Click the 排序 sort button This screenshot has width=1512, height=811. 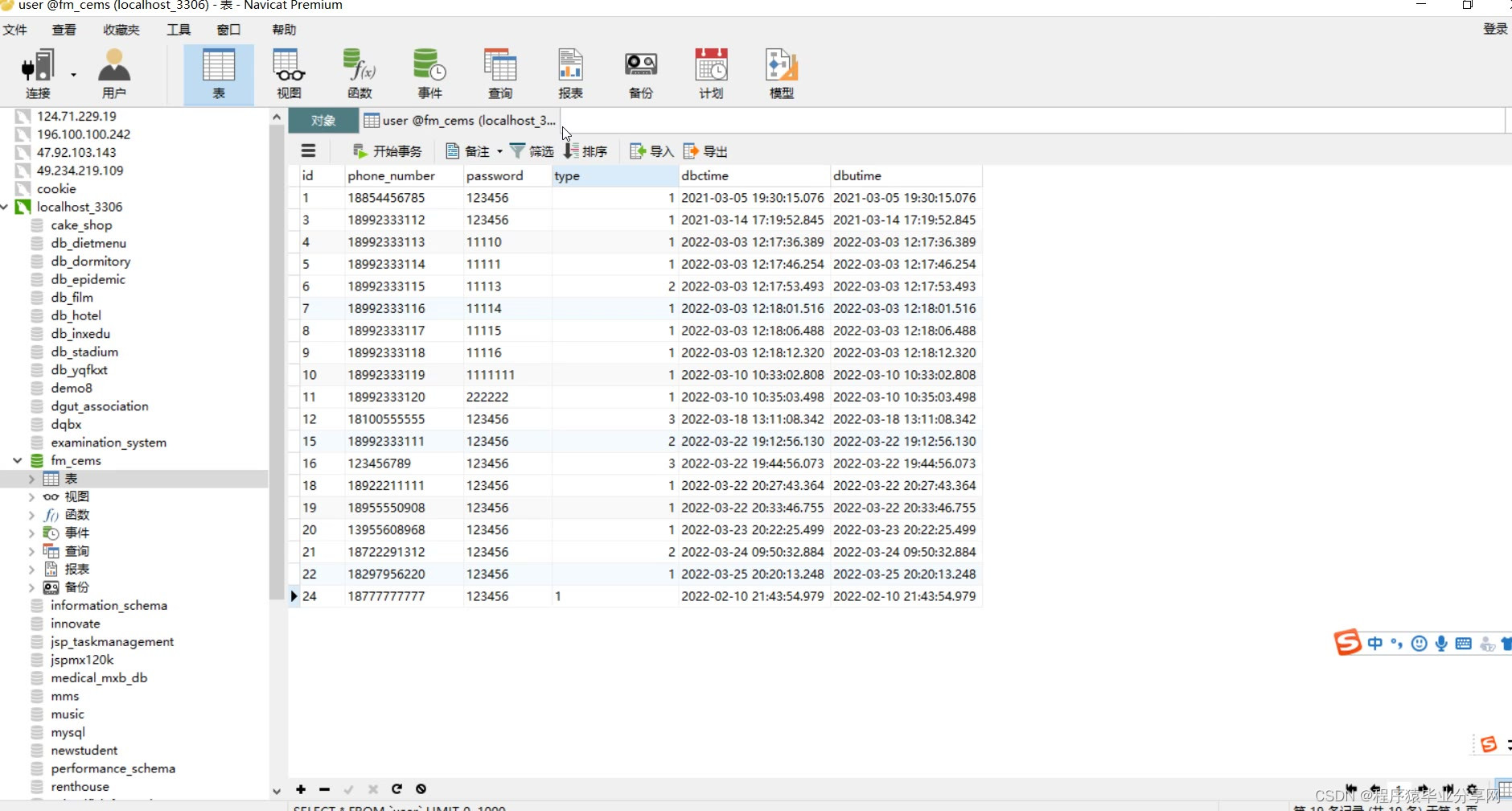tap(585, 151)
